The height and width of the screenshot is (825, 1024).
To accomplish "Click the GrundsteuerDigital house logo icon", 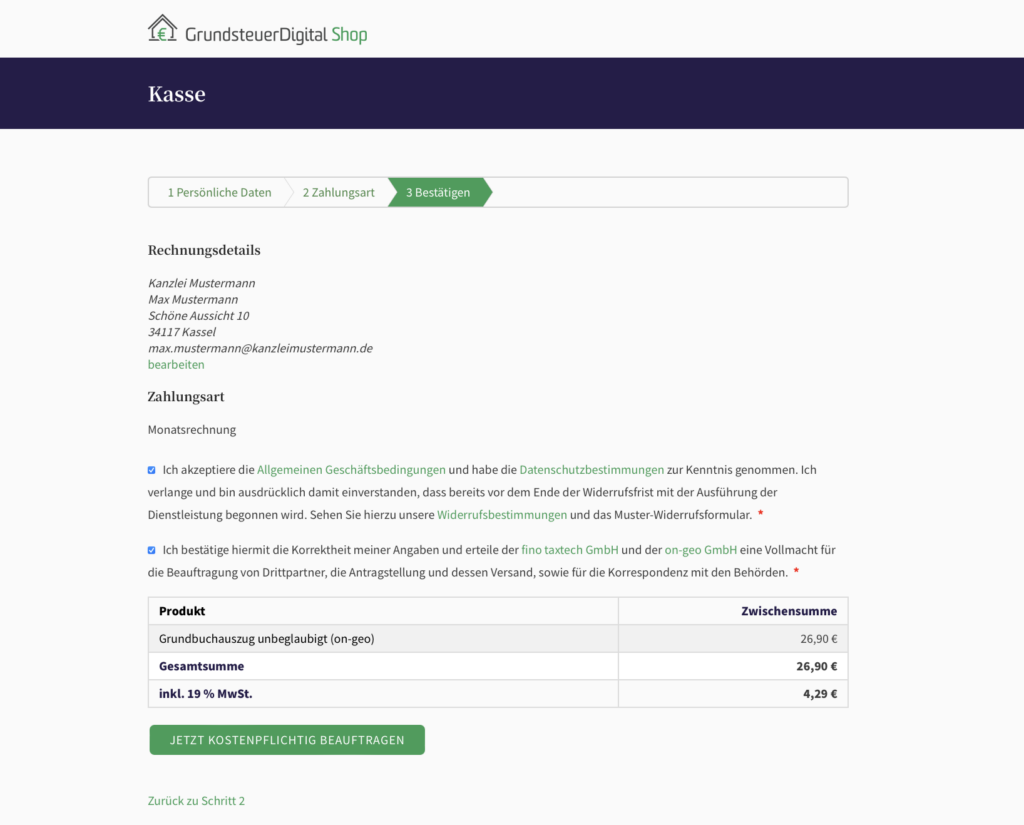I will [x=162, y=29].
